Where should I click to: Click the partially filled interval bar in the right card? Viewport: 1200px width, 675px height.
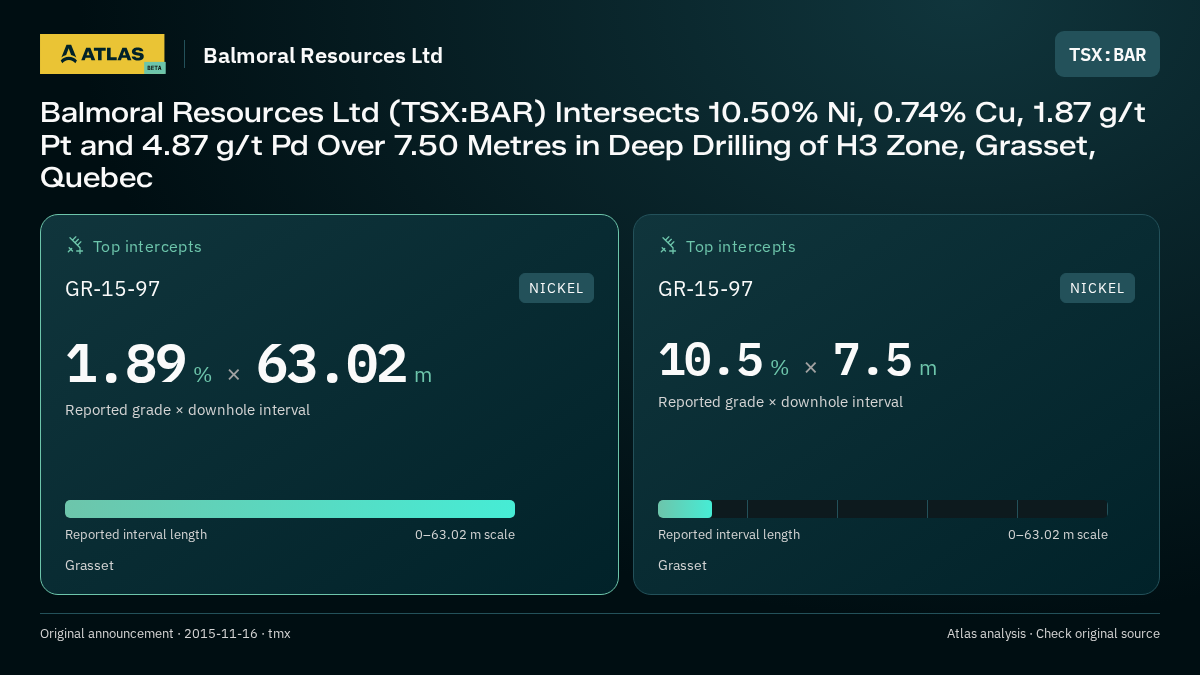coord(883,509)
